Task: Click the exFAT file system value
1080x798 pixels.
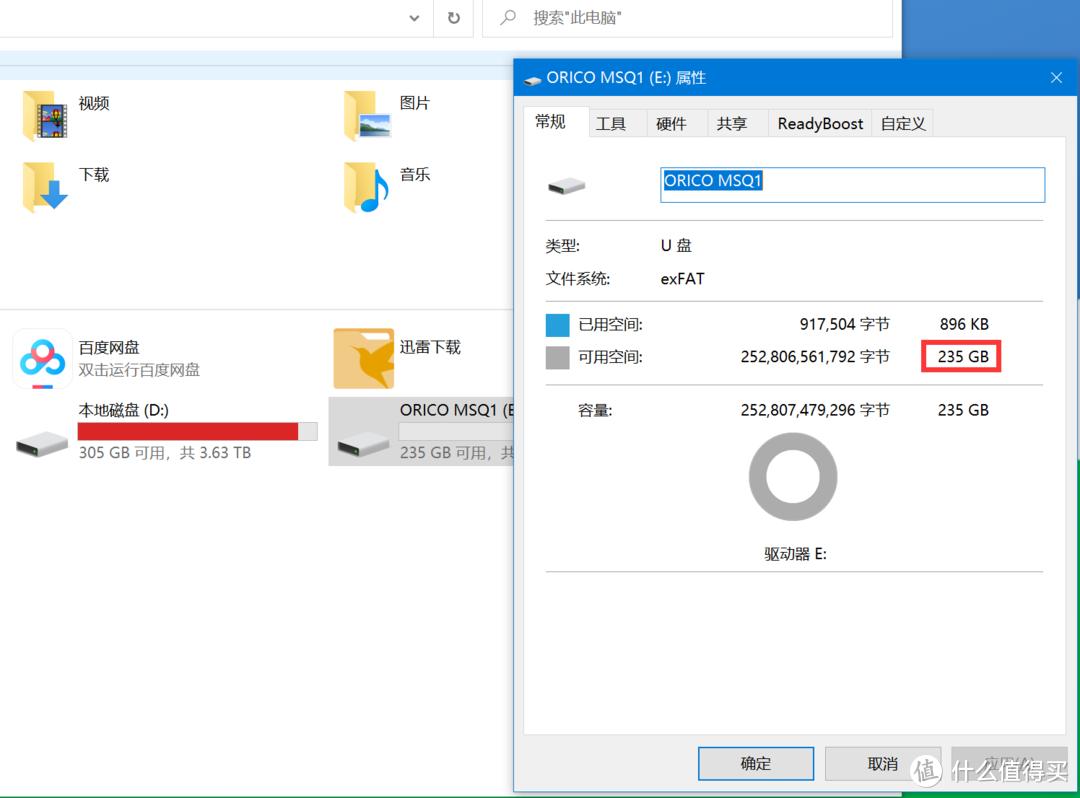Action: (682, 279)
